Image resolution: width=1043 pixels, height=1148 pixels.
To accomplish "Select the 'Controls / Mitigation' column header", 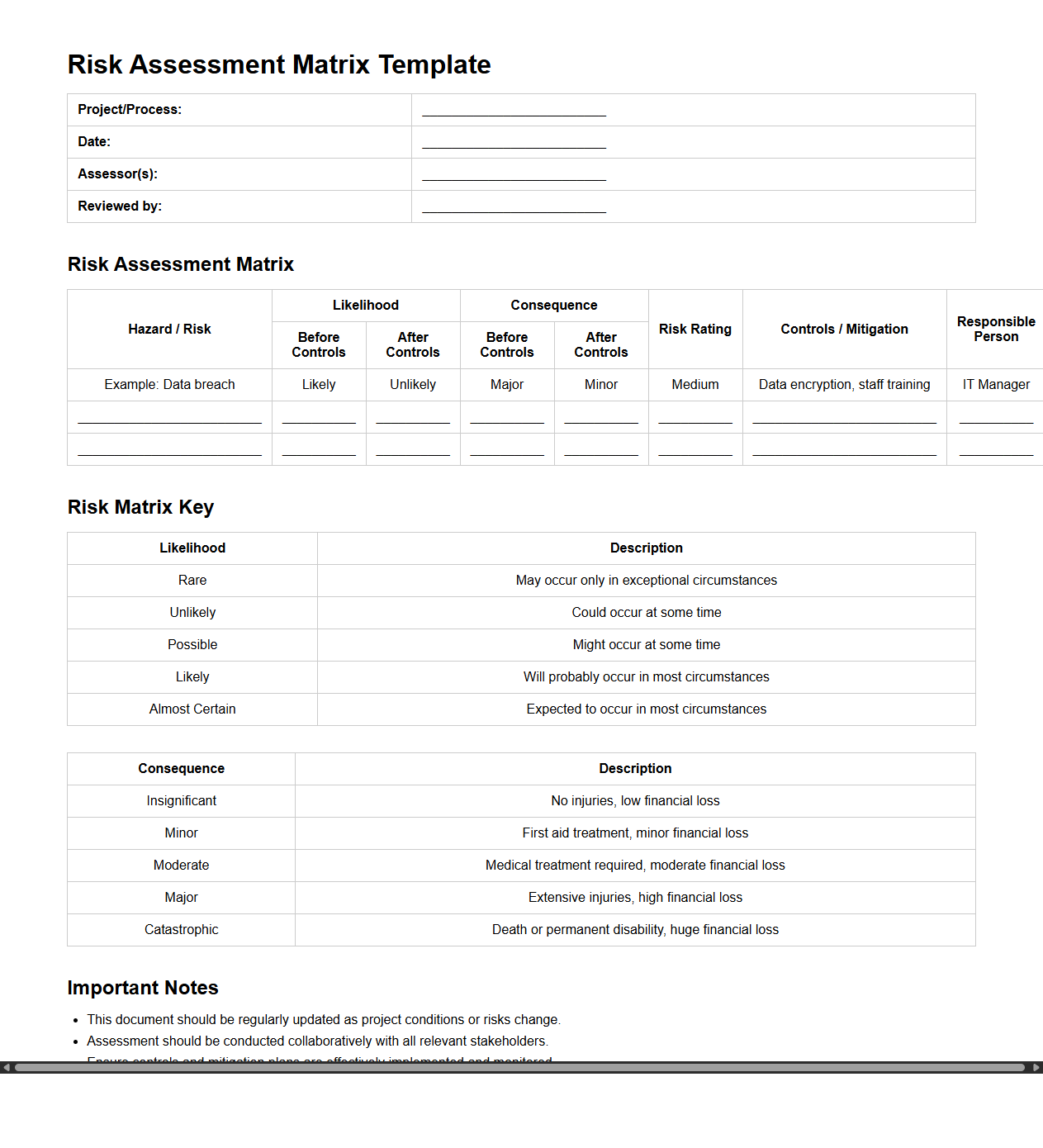I will [844, 329].
